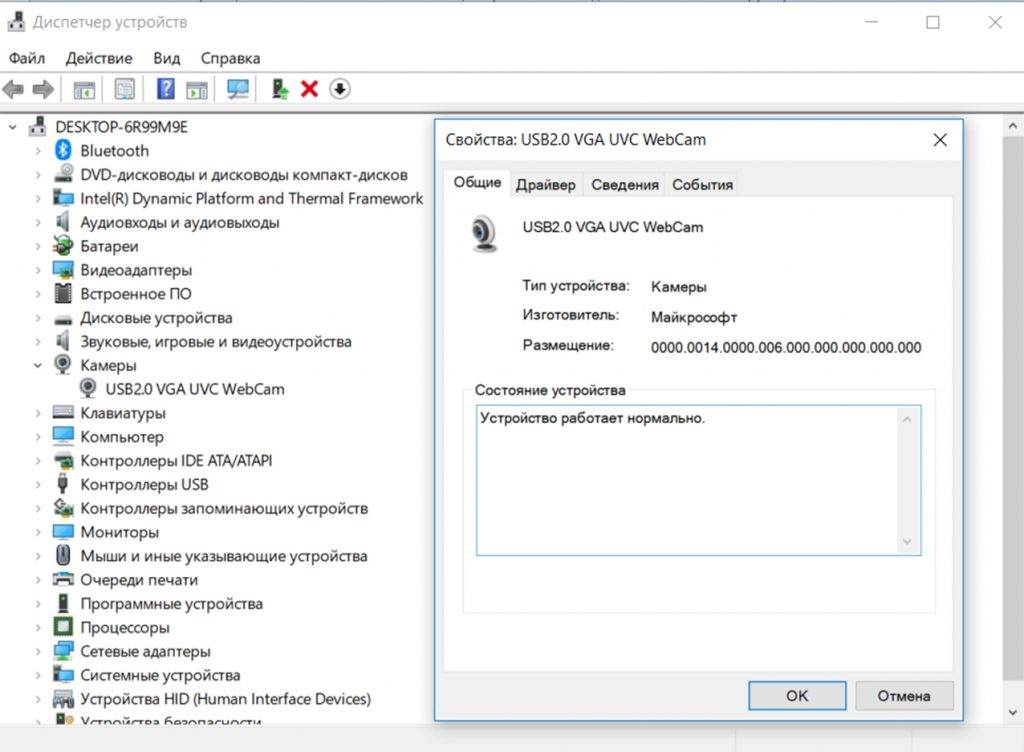This screenshot has height=752, width=1024.
Task: Click the black down-arrow disable device icon
Action: click(x=340, y=89)
